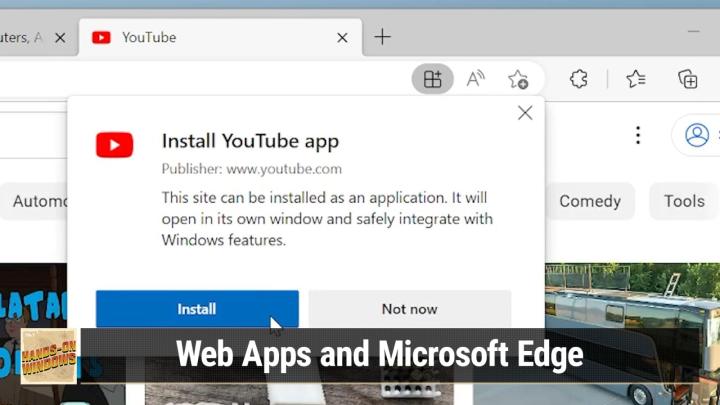Open the Collections icon
720x405 pixels.
688,79
